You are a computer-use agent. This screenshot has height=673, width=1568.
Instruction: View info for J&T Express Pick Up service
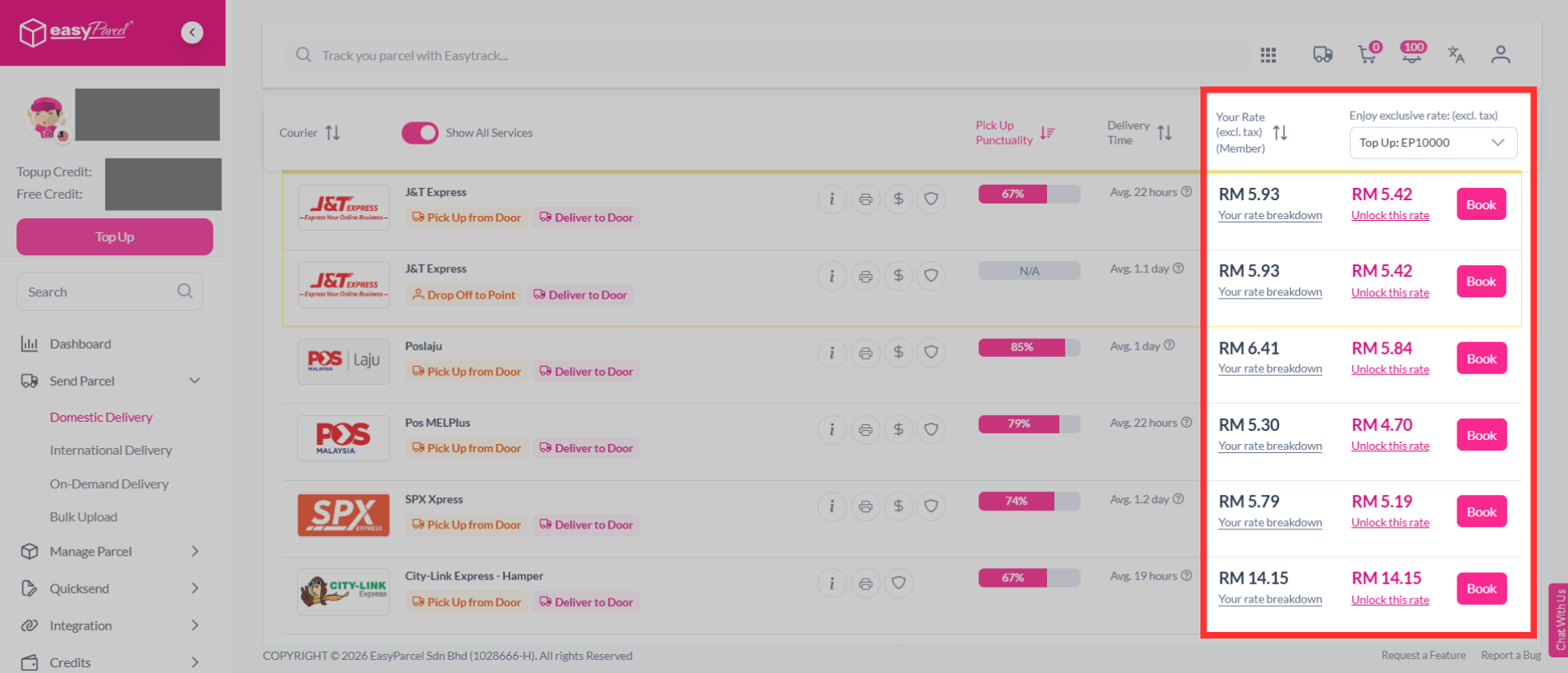click(832, 199)
